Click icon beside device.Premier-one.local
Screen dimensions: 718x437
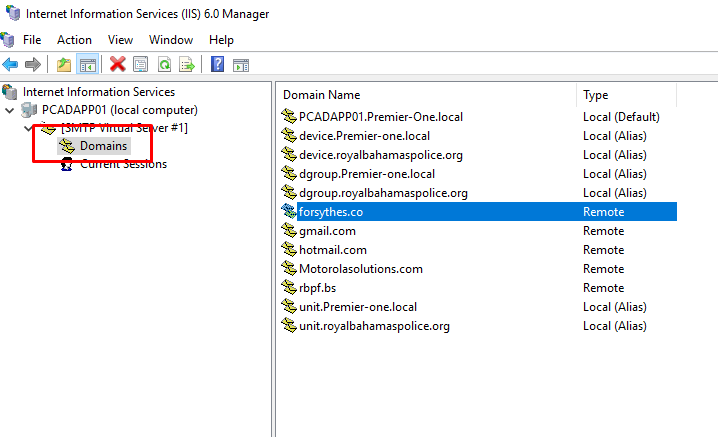(x=289, y=136)
